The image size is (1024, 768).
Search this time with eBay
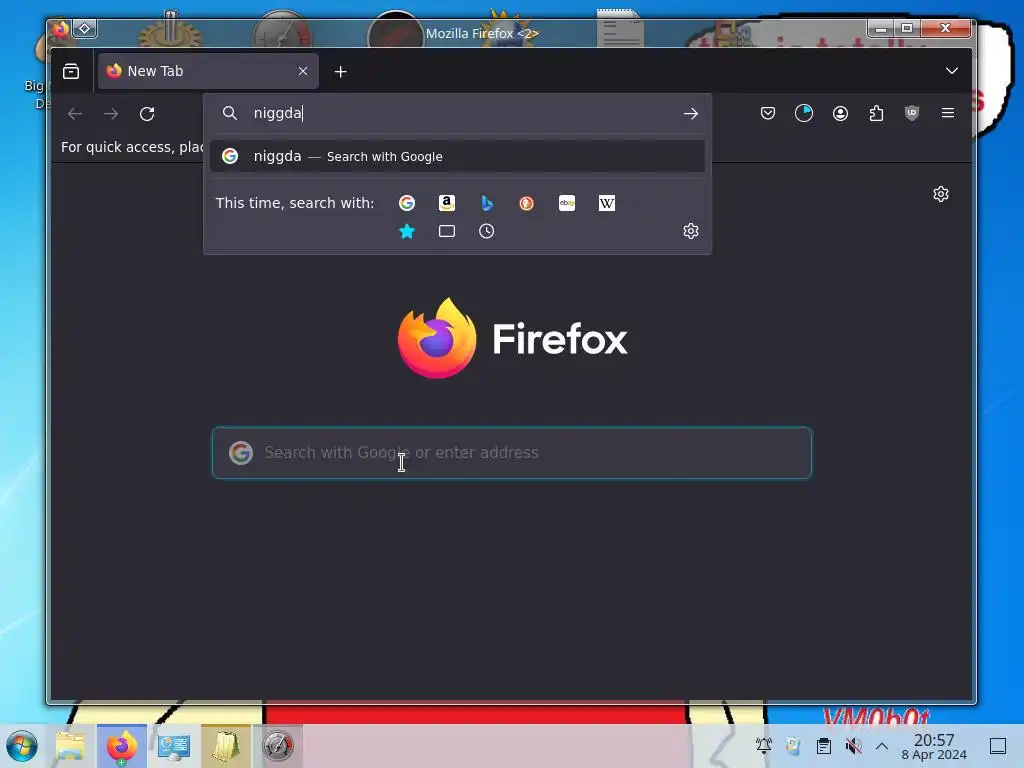567,203
